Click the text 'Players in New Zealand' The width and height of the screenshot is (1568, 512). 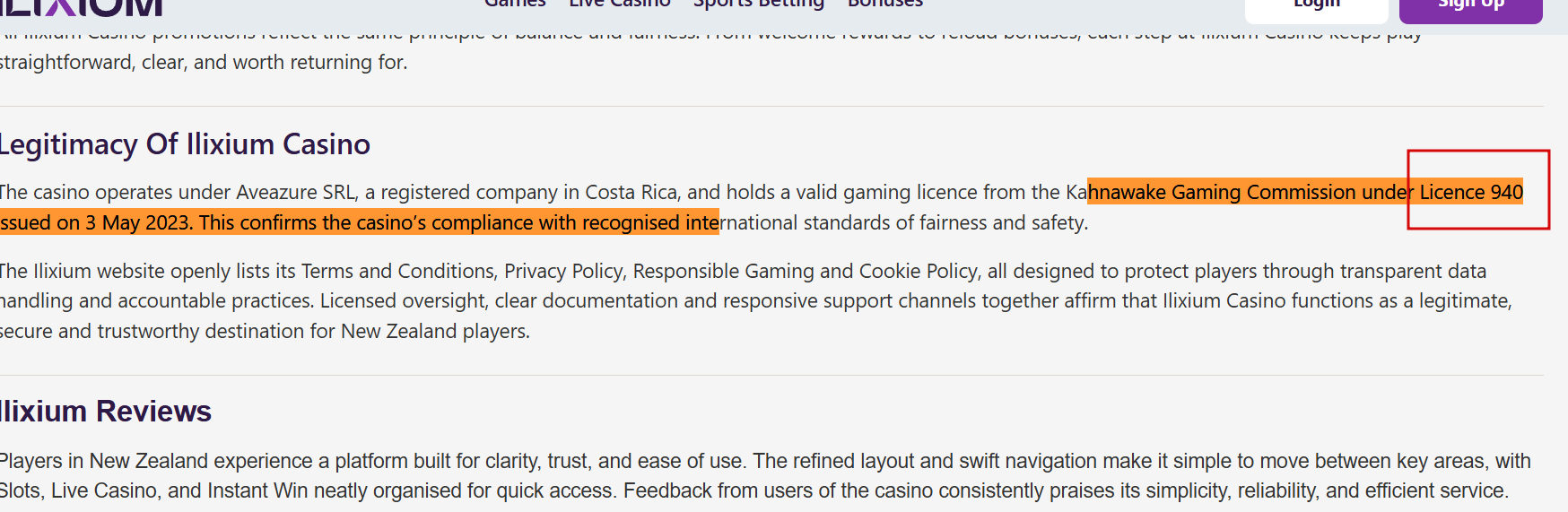click(103, 462)
